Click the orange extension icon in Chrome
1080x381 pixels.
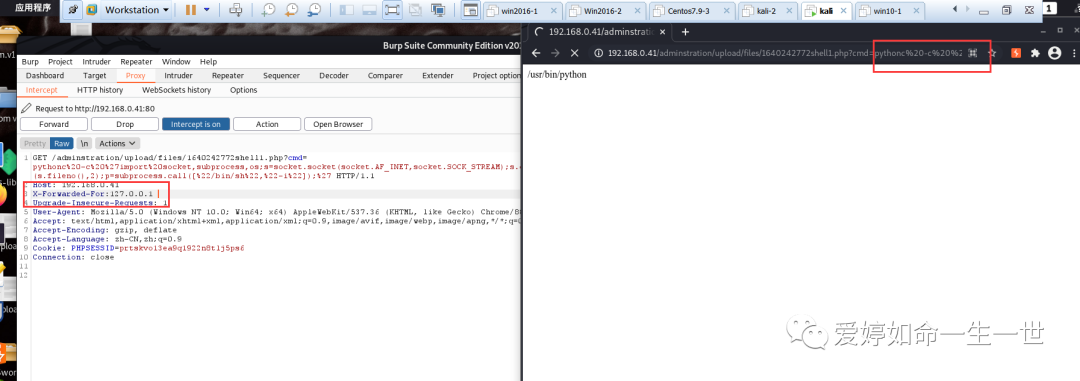coord(1015,53)
